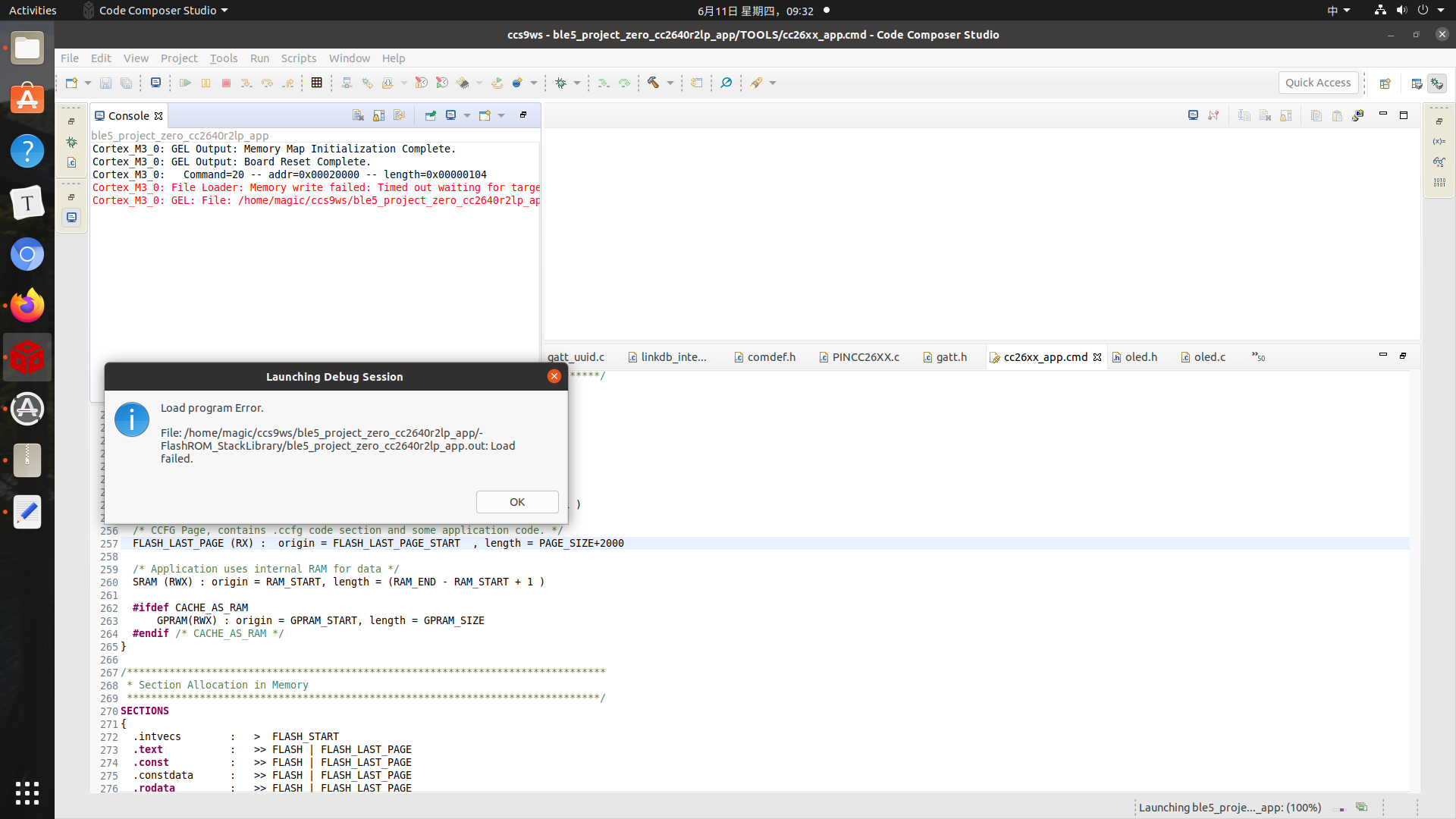
Task: Open the Build hammer dropdown arrow
Action: click(670, 83)
